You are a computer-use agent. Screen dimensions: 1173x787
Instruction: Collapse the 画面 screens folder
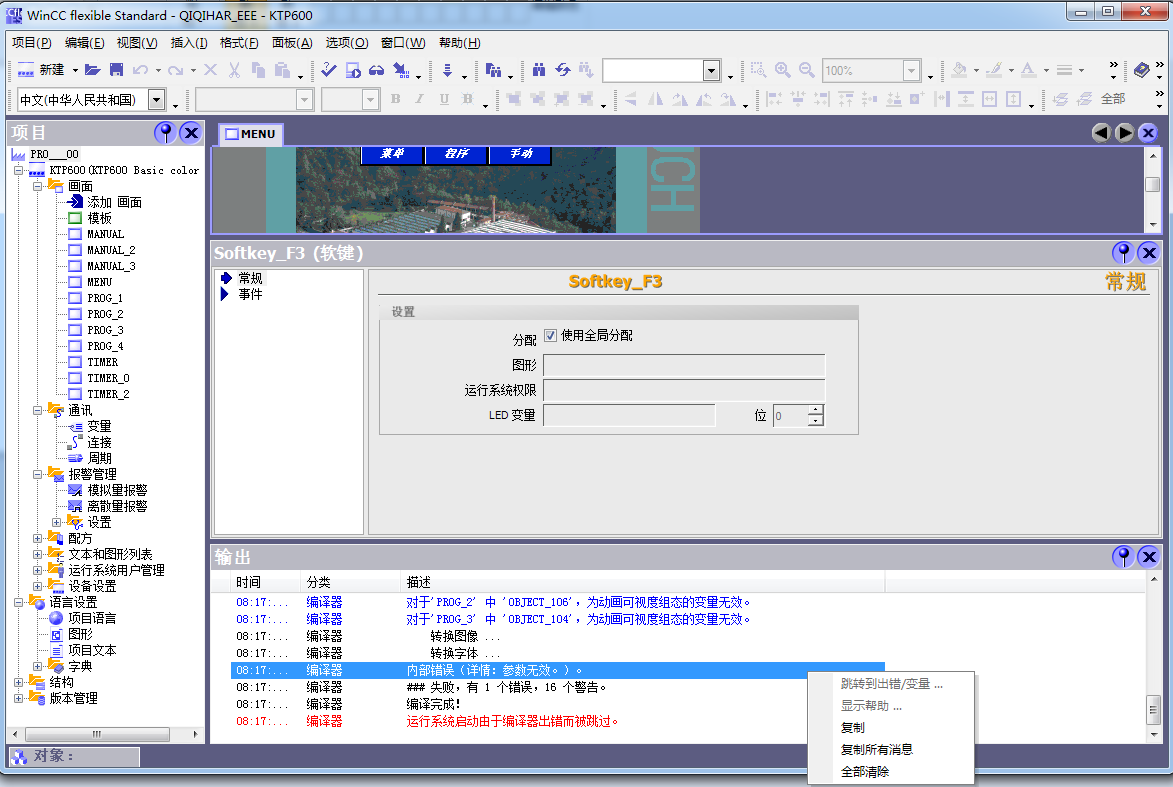pyautogui.click(x=37, y=186)
